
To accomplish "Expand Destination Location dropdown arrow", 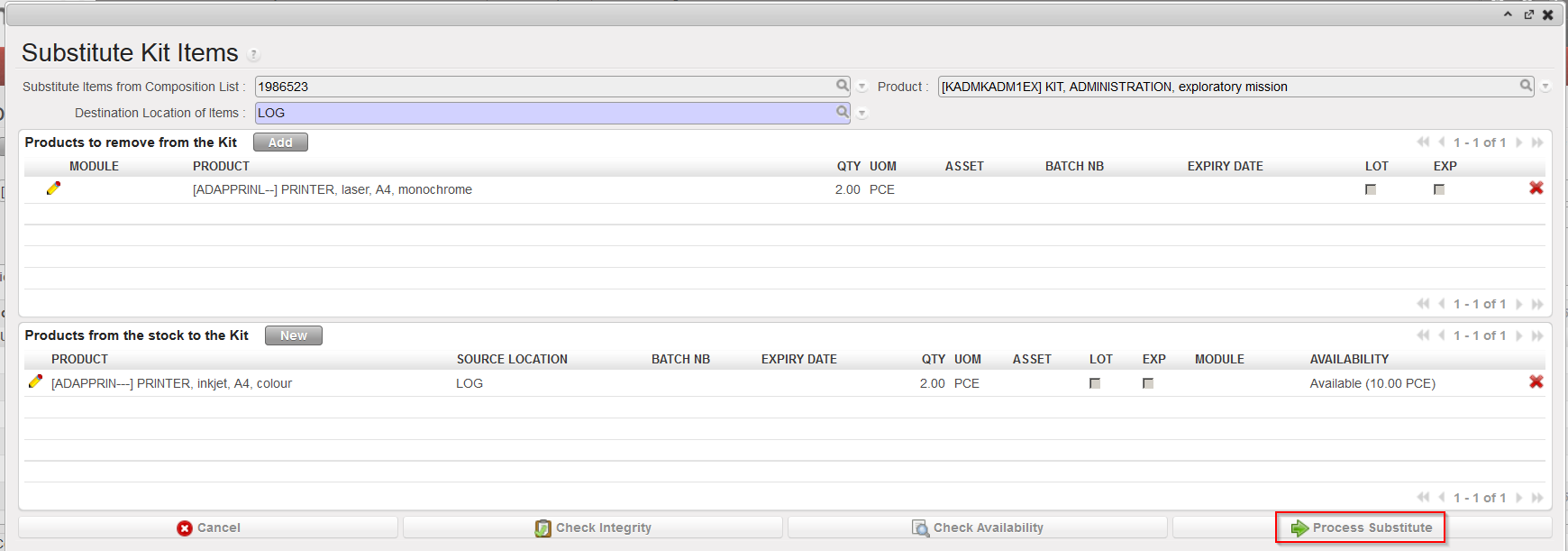I will (x=862, y=114).
